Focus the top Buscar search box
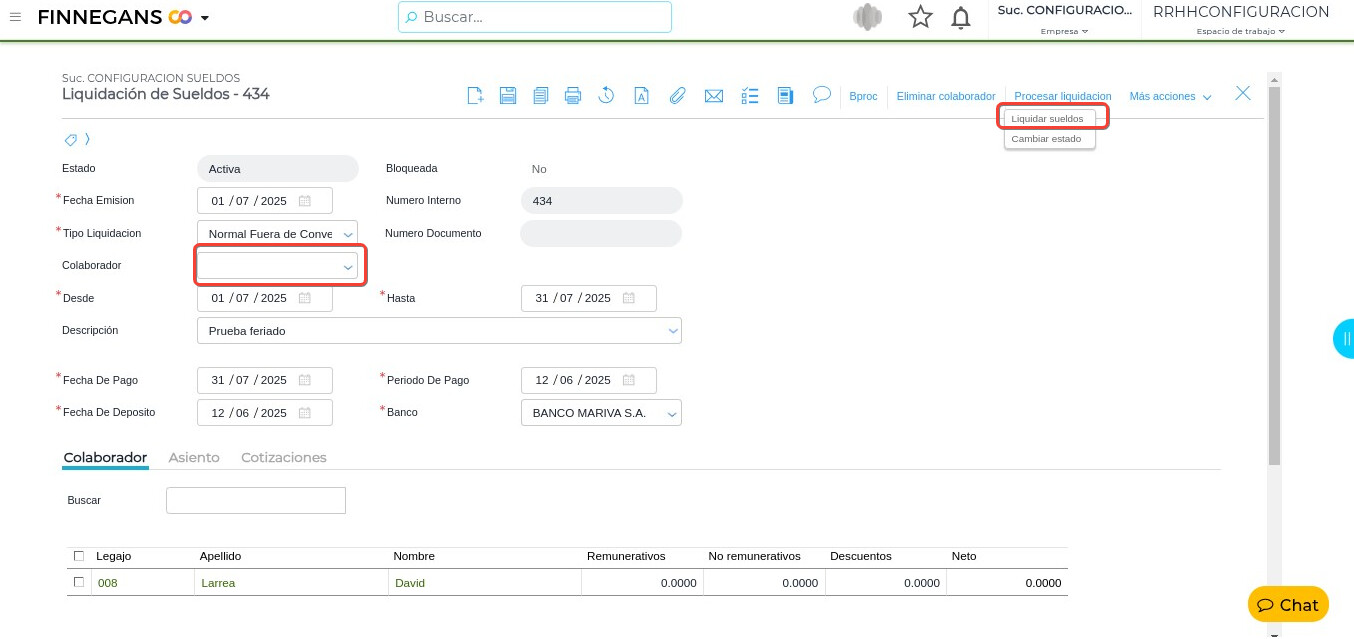1354x639 pixels. click(x=535, y=17)
